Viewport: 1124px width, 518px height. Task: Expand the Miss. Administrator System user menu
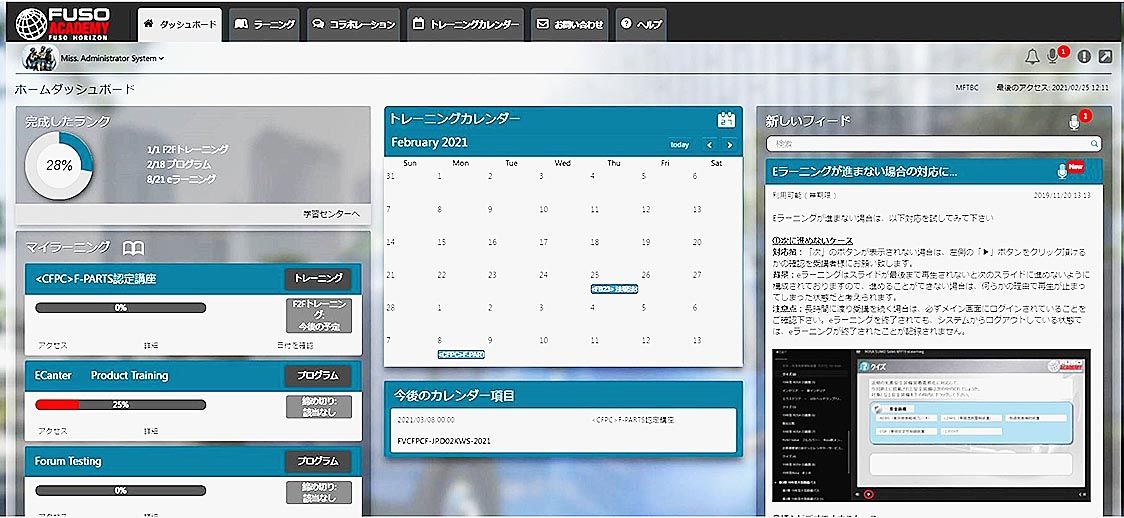tap(110, 58)
